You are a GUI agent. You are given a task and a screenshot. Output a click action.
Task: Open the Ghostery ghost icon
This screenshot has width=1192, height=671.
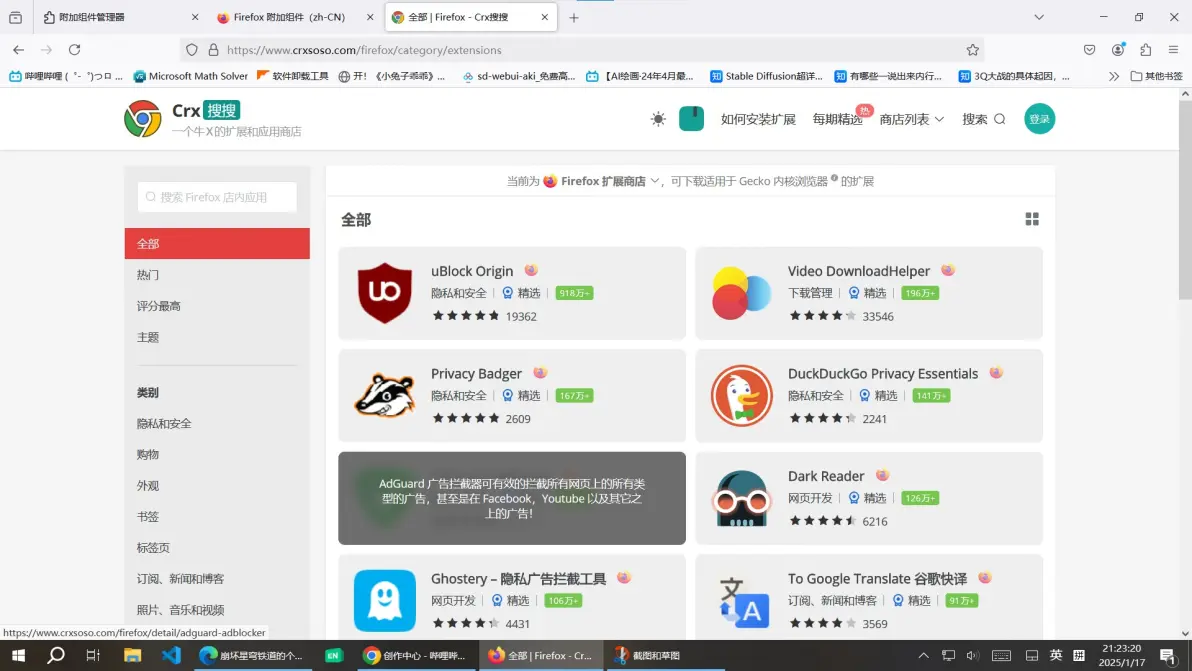tap(385, 600)
